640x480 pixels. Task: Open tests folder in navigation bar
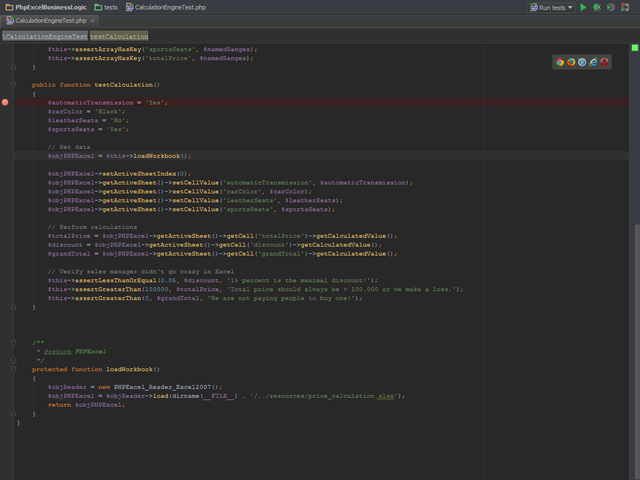pyautogui.click(x=106, y=7)
